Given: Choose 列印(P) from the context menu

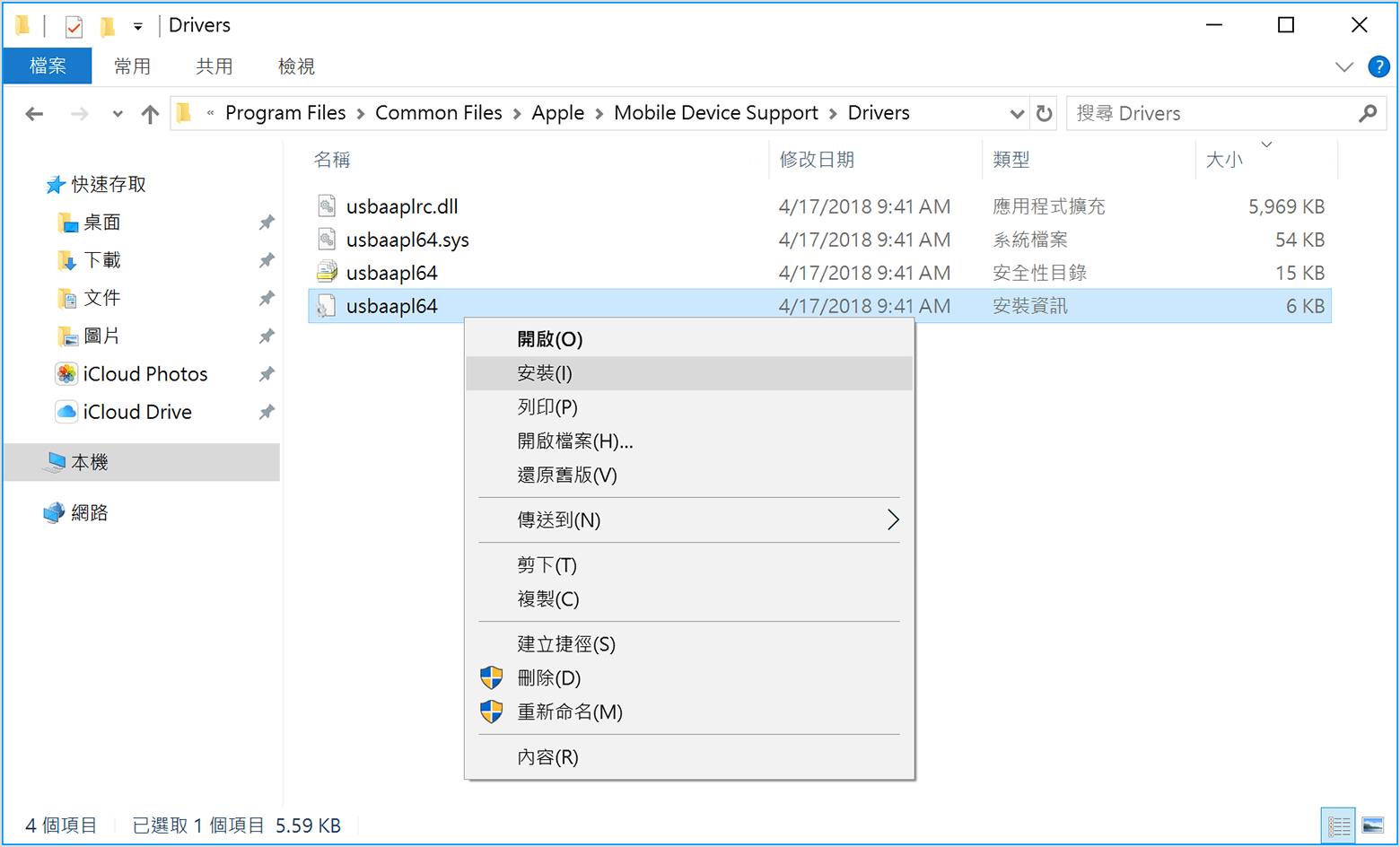Looking at the screenshot, I should (x=689, y=407).
